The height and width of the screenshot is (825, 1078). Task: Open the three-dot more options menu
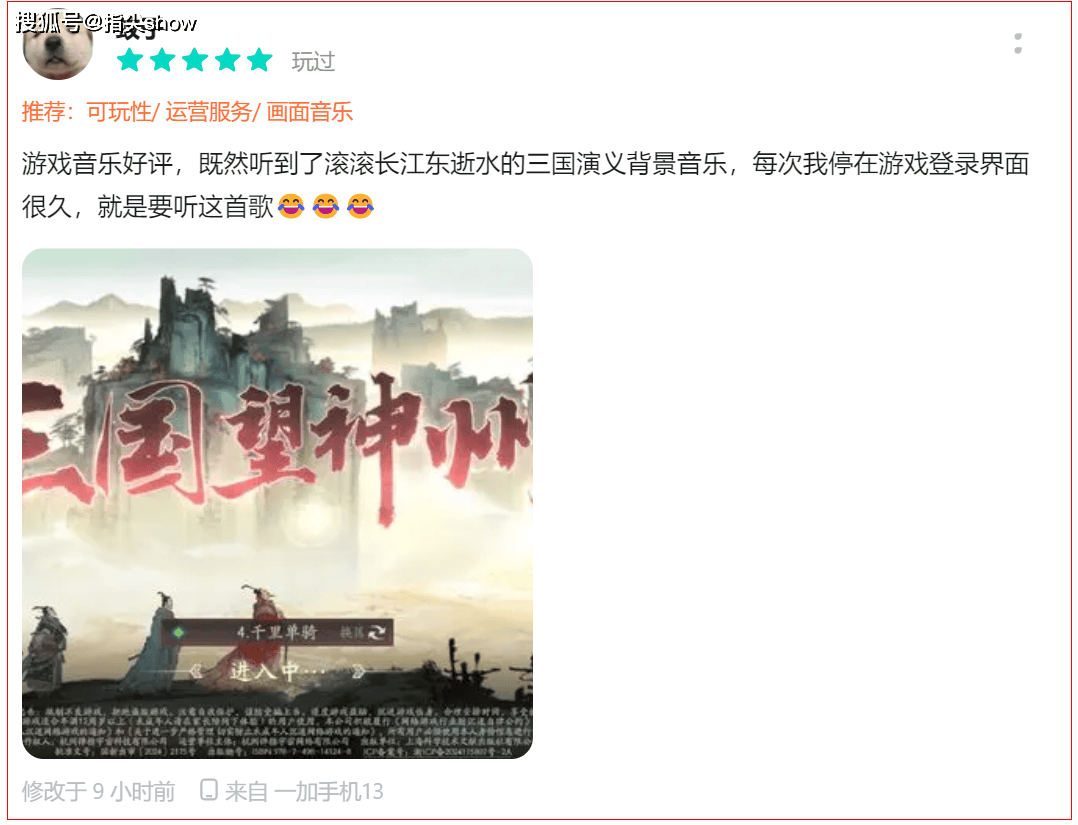(x=1018, y=43)
